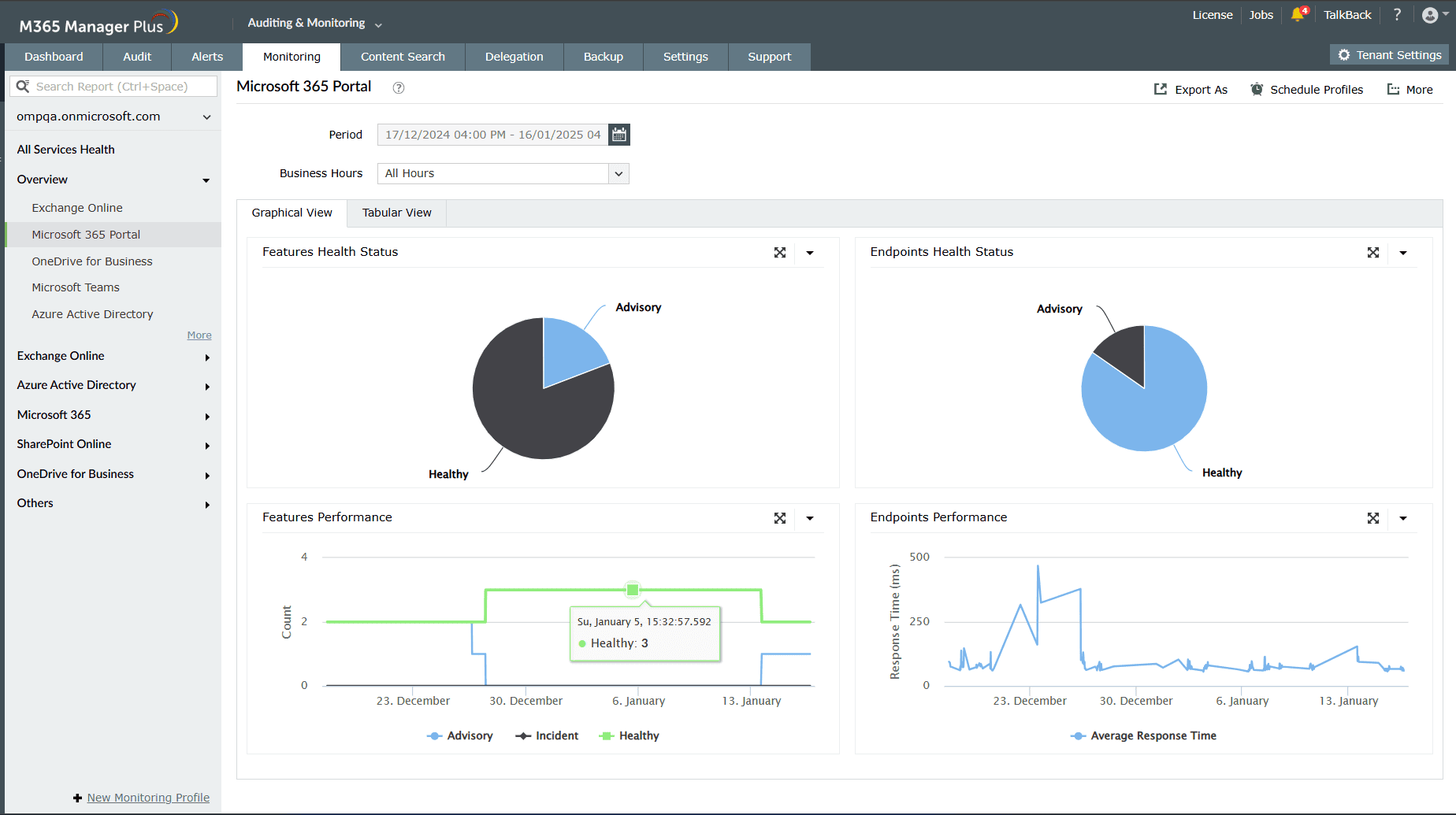The width and height of the screenshot is (1456, 815).
Task: Select the Graphical View tab
Action: (292, 213)
